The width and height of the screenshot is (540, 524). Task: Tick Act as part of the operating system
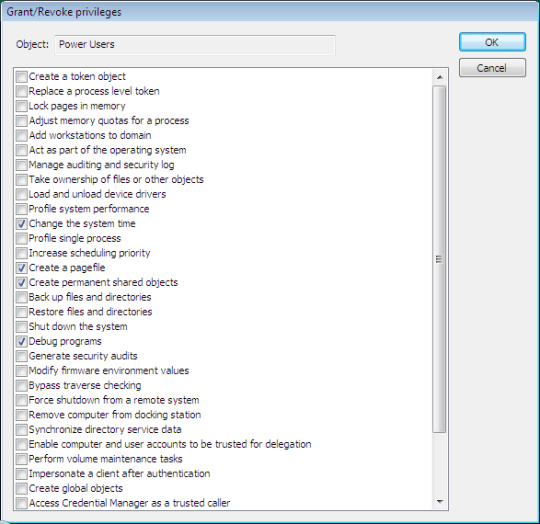(x=21, y=150)
